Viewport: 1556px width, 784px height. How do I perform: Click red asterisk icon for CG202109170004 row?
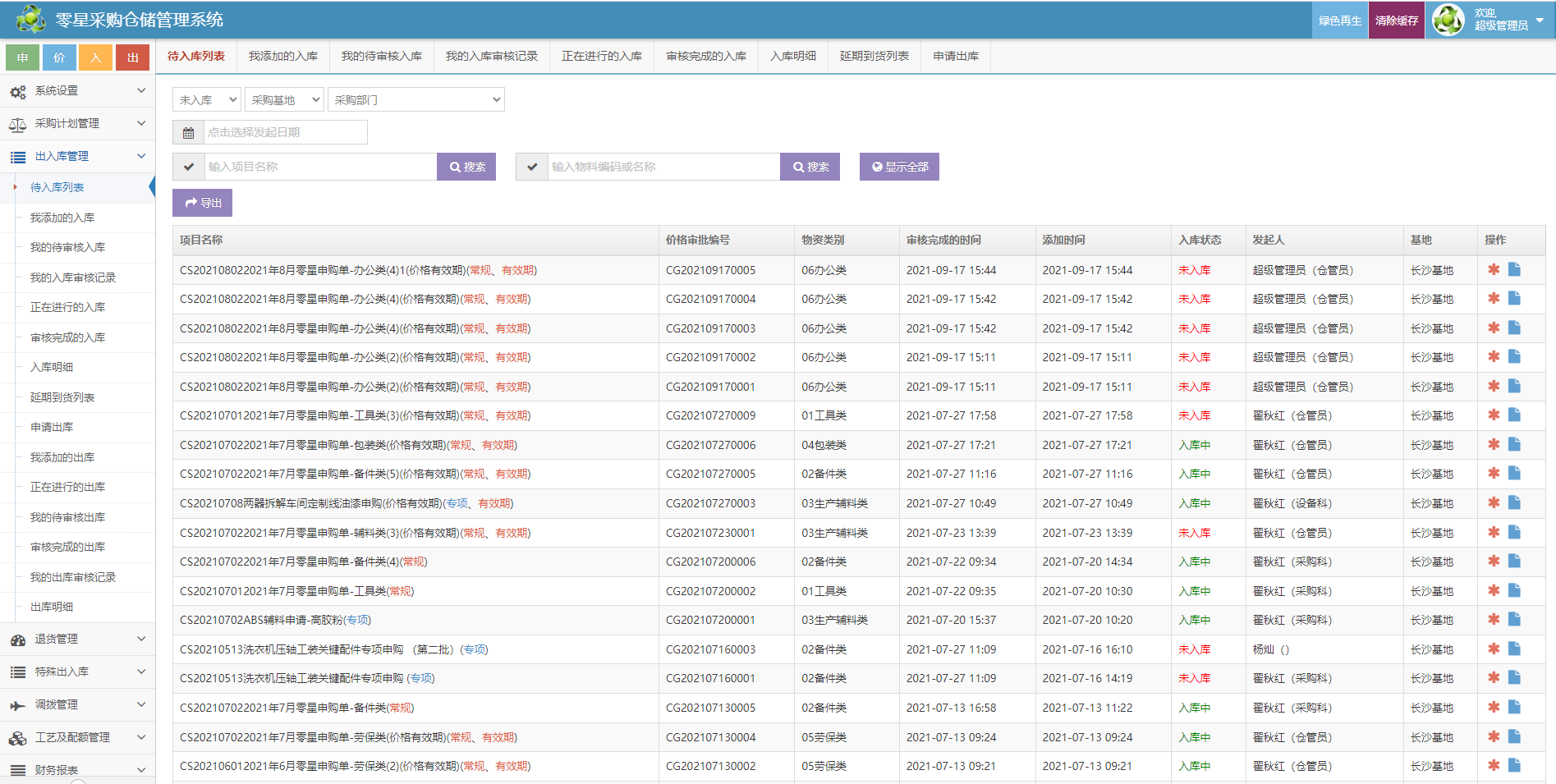(x=1494, y=298)
